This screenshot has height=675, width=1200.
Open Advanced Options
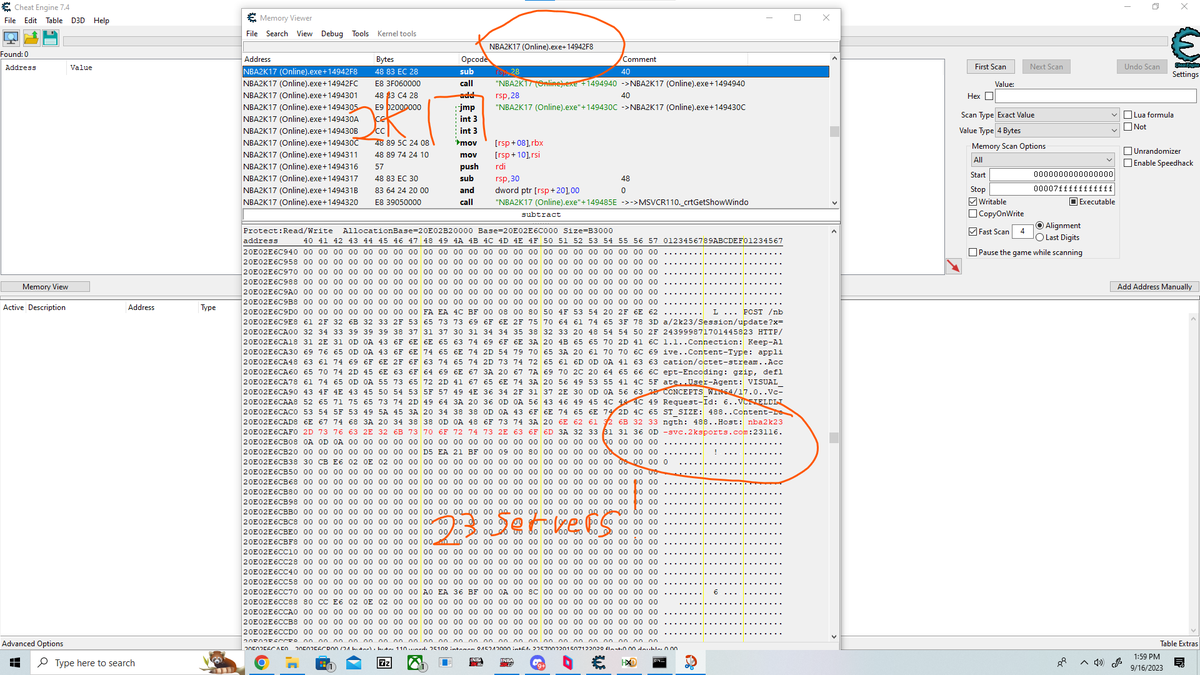click(x=33, y=644)
